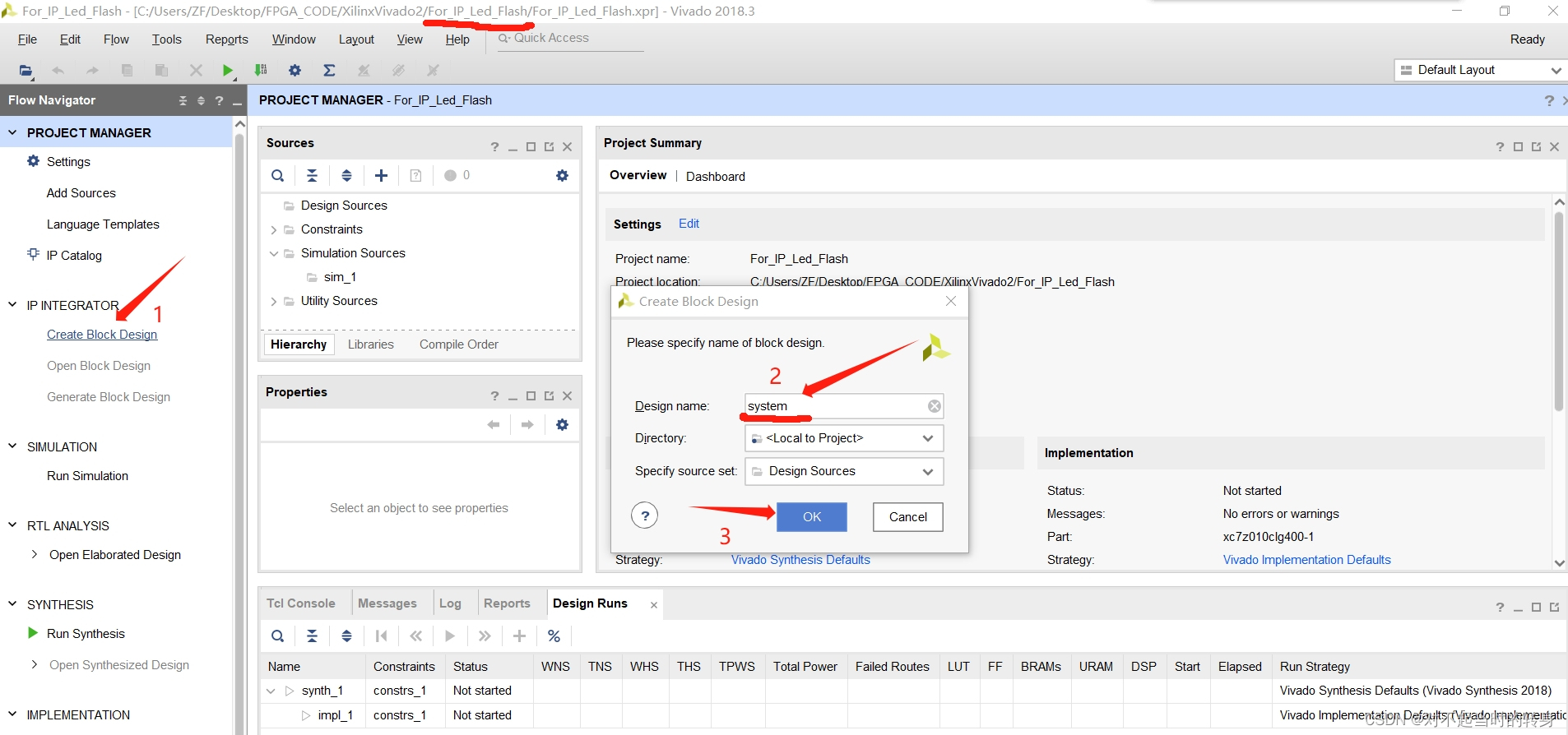Click OK in Create Block Design

tap(812, 516)
